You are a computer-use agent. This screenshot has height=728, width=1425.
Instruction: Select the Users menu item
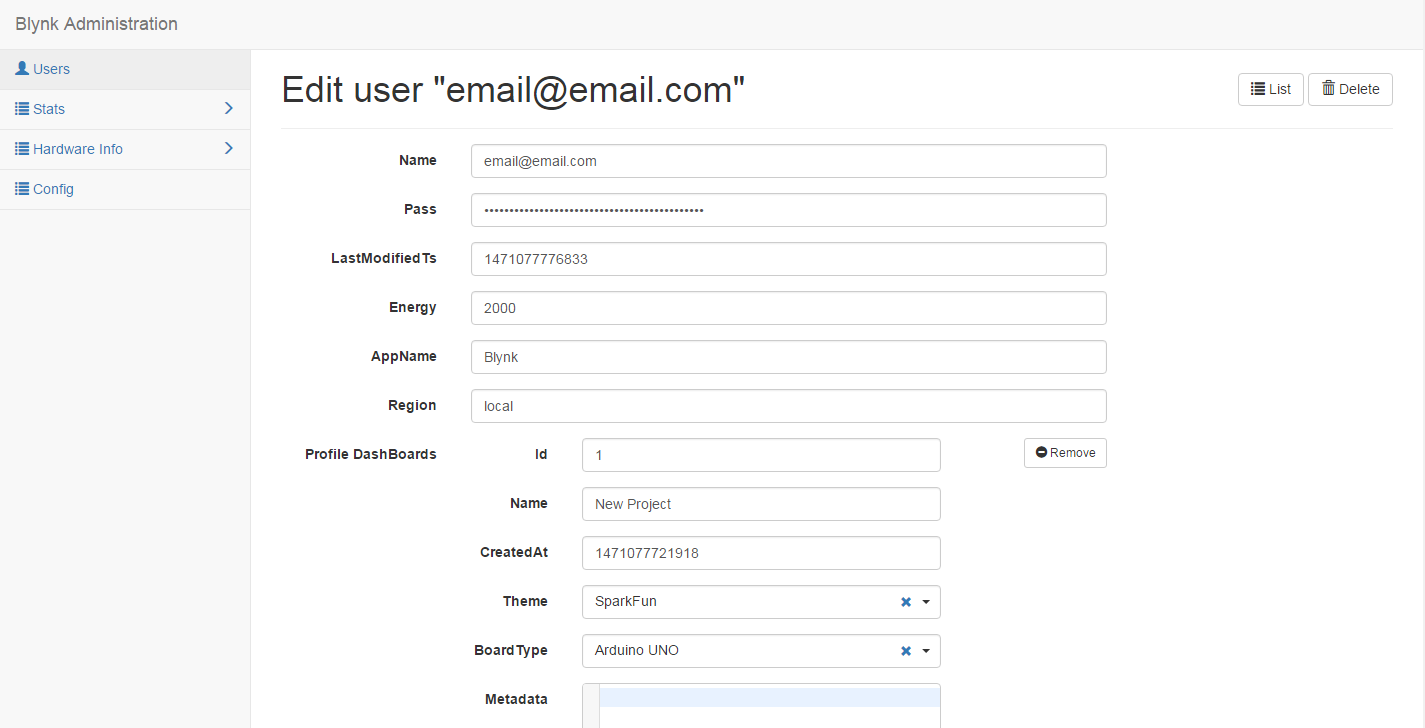click(x=51, y=69)
